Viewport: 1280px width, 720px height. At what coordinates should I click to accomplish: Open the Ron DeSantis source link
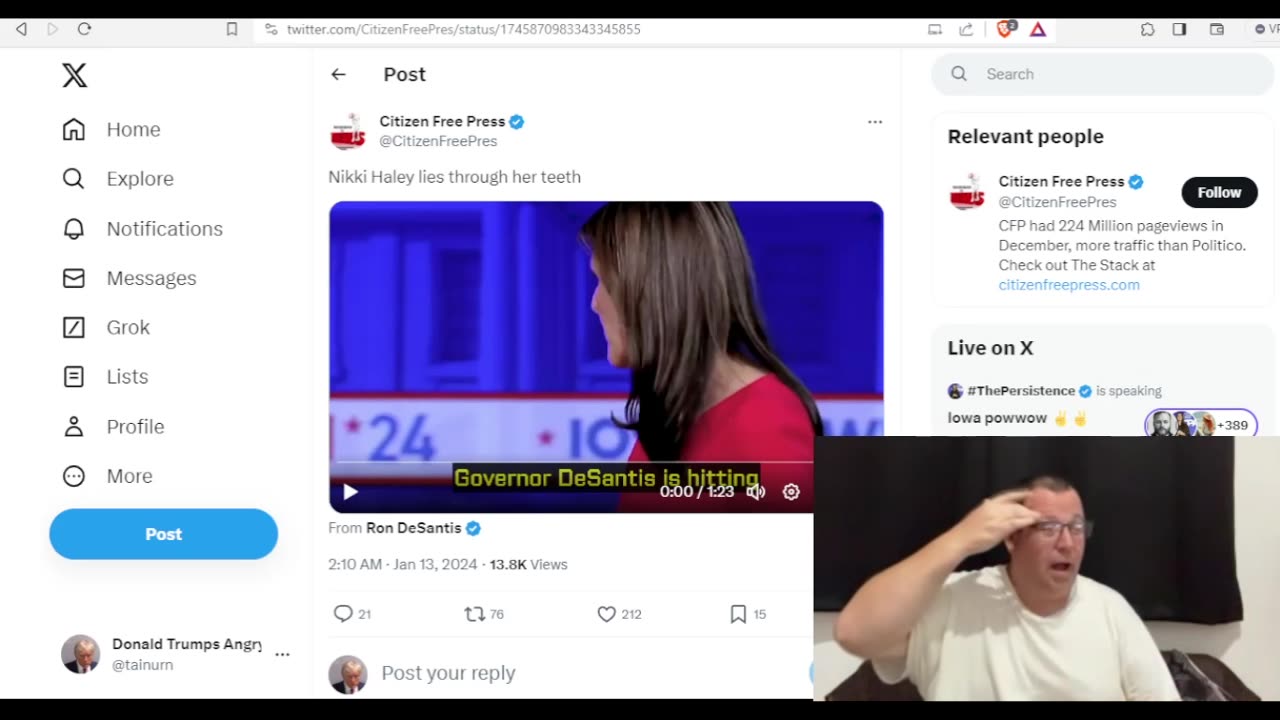(x=414, y=528)
